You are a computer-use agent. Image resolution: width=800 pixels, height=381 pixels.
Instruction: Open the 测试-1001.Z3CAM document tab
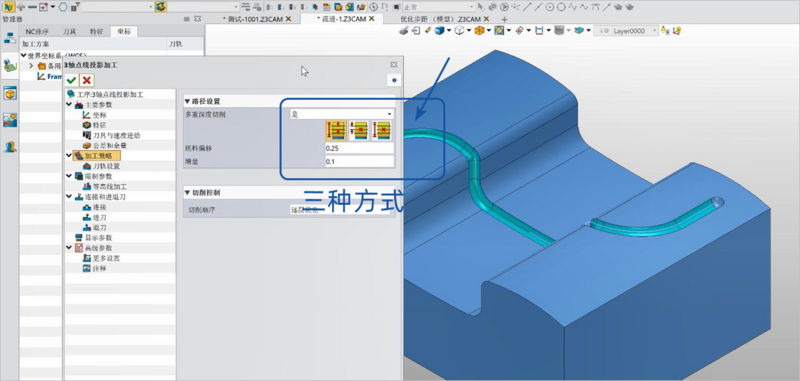254,19
